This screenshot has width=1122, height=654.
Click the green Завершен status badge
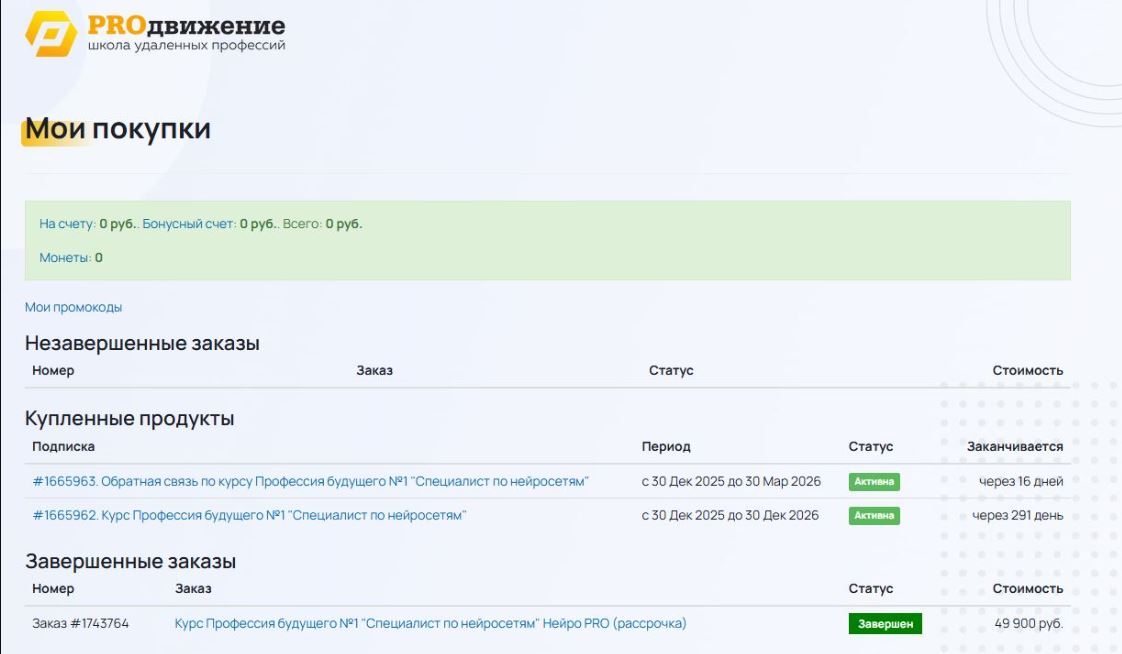pos(885,624)
